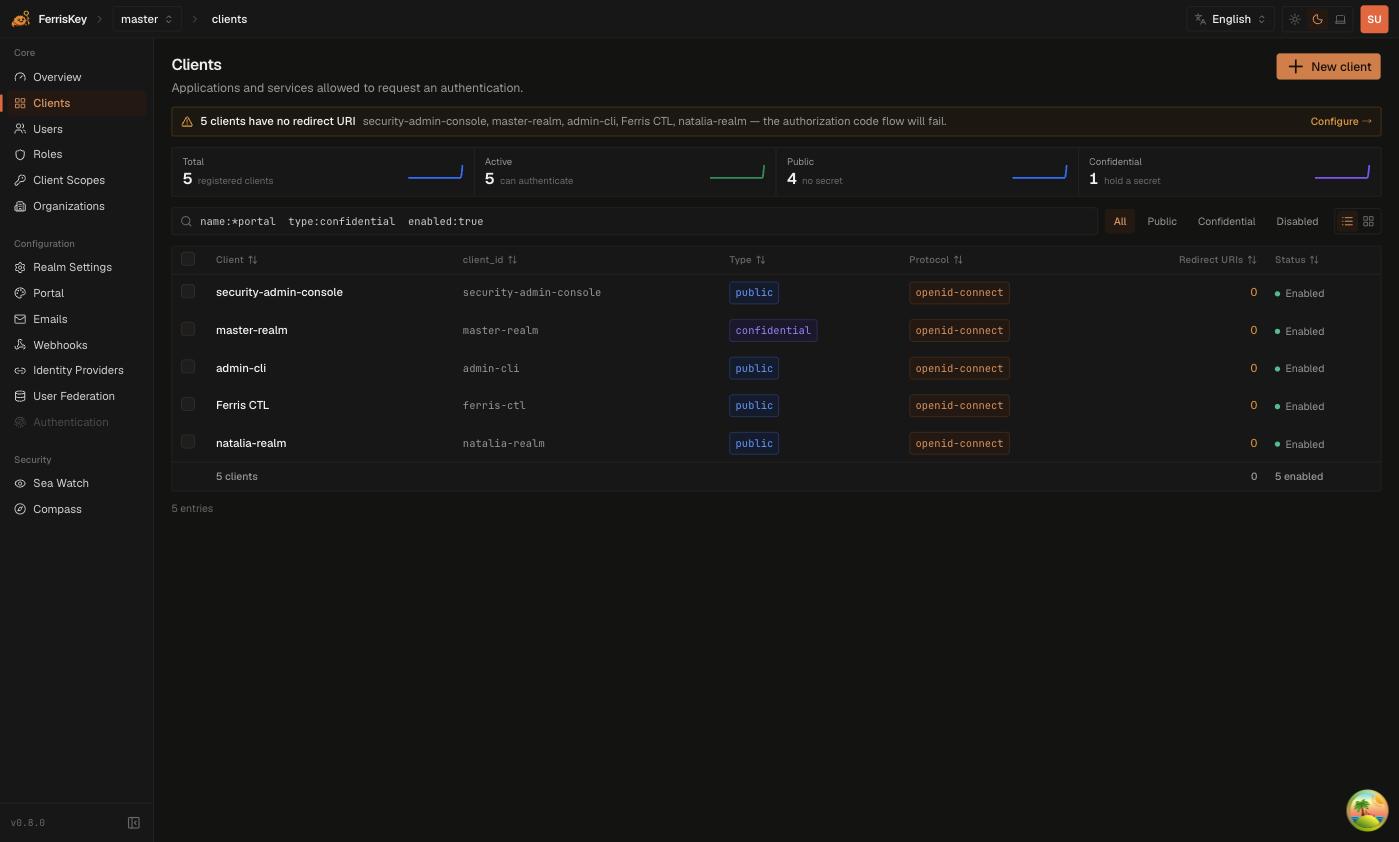Check the master-realm row checkbox
The width and height of the screenshot is (1399, 842).
[188, 329]
